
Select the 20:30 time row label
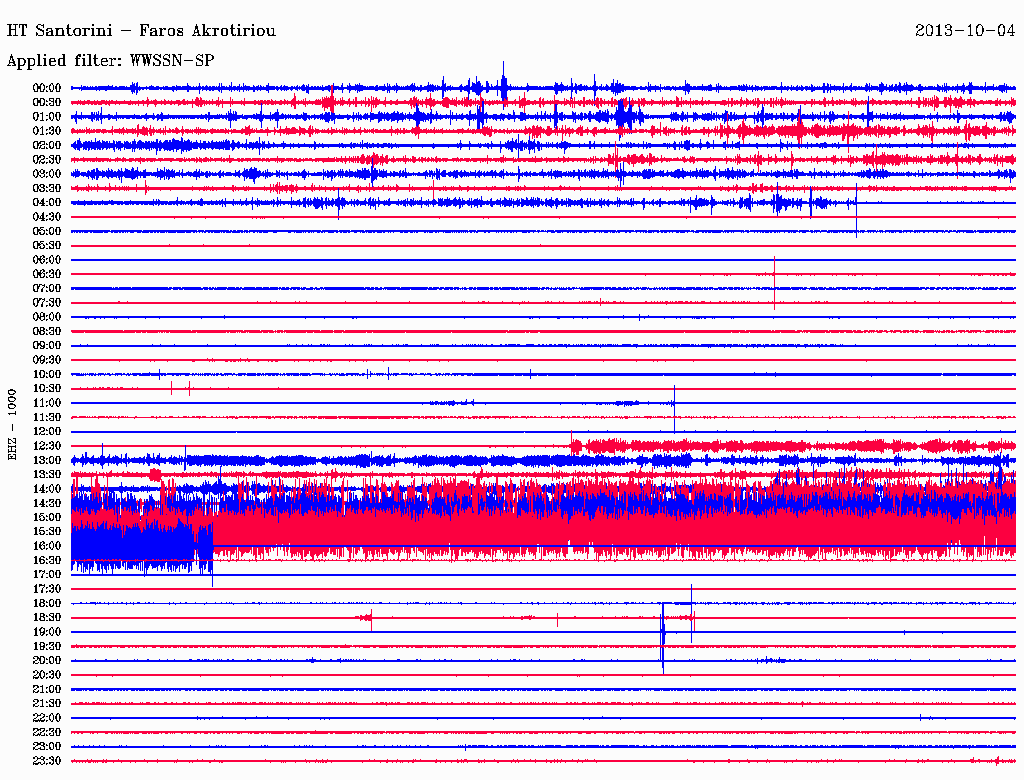click(47, 675)
